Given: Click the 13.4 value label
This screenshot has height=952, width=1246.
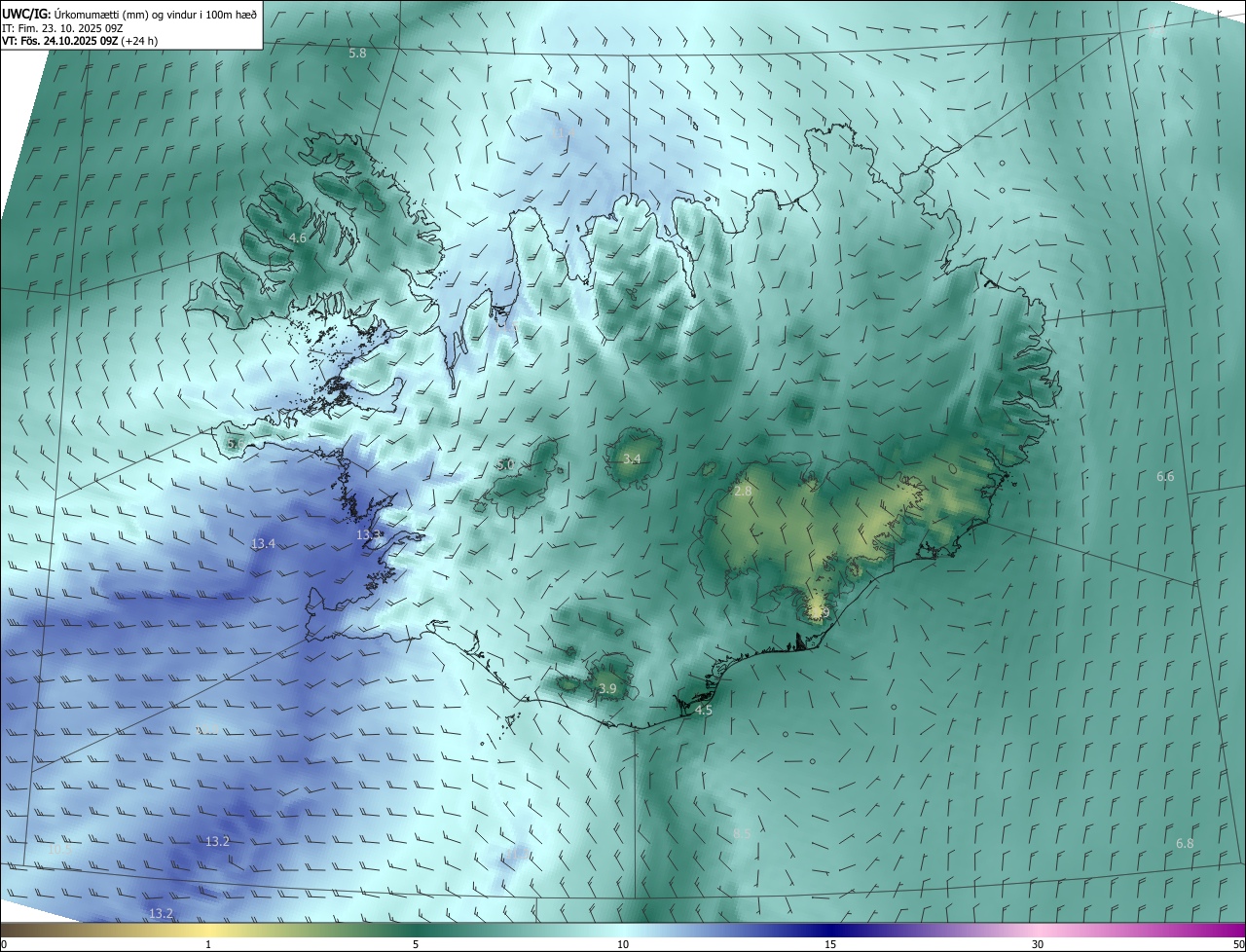Looking at the screenshot, I should 263,543.
